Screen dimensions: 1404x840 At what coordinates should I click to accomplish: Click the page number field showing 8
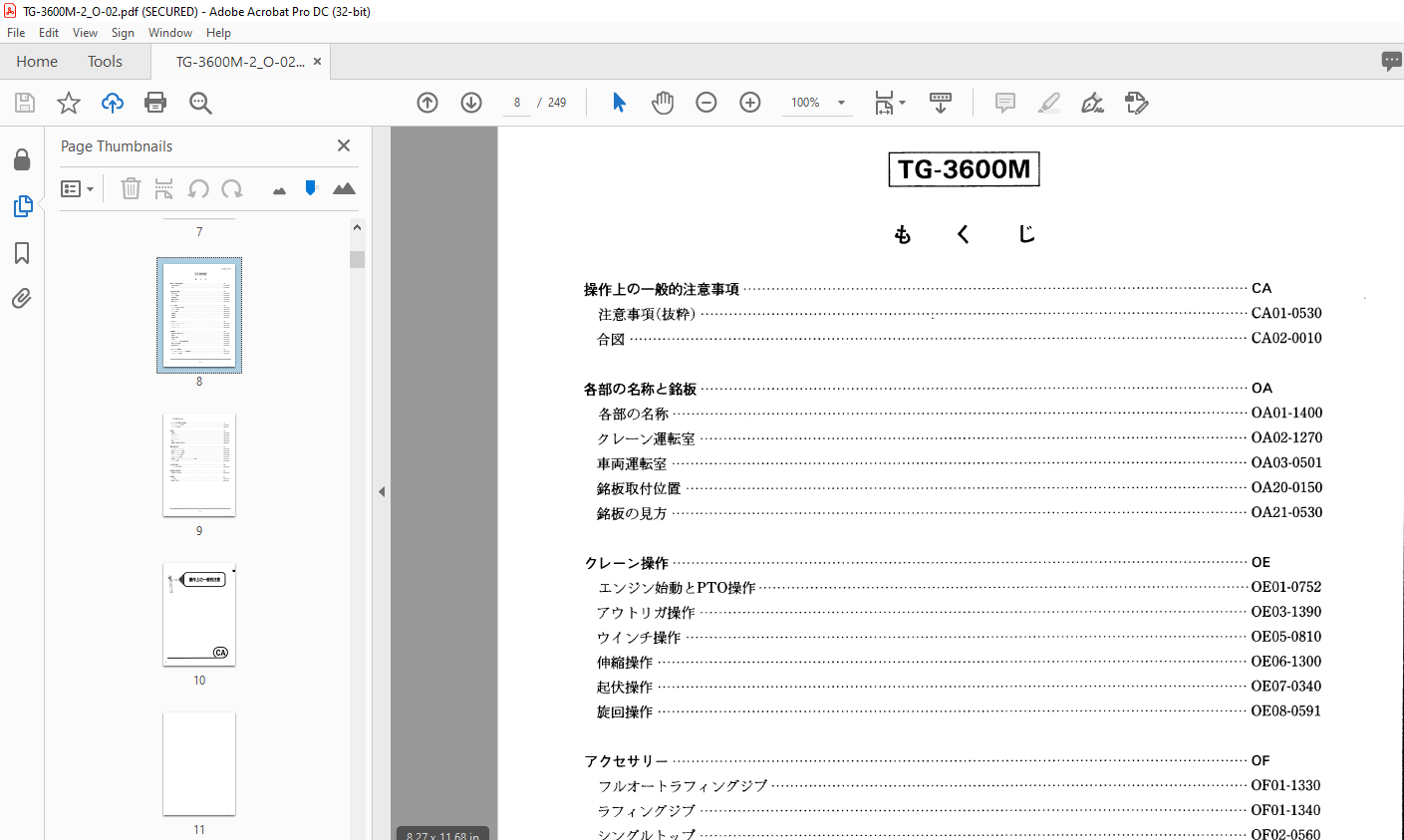517,103
